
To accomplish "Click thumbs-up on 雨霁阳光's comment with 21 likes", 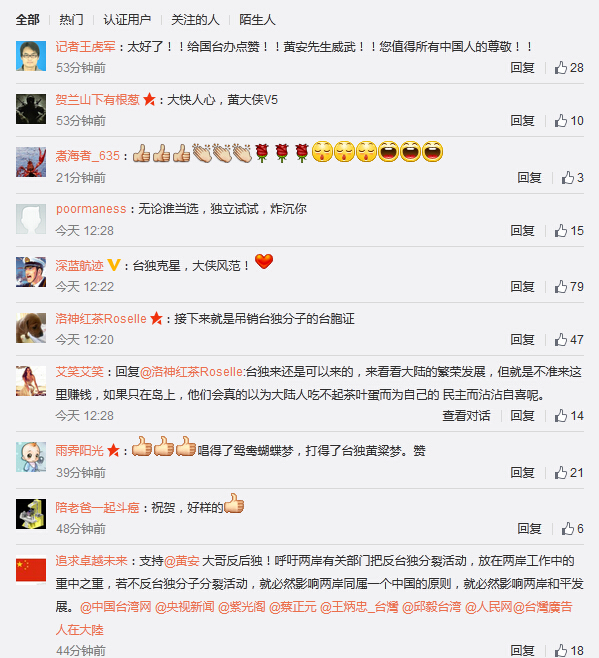I will point(569,473).
